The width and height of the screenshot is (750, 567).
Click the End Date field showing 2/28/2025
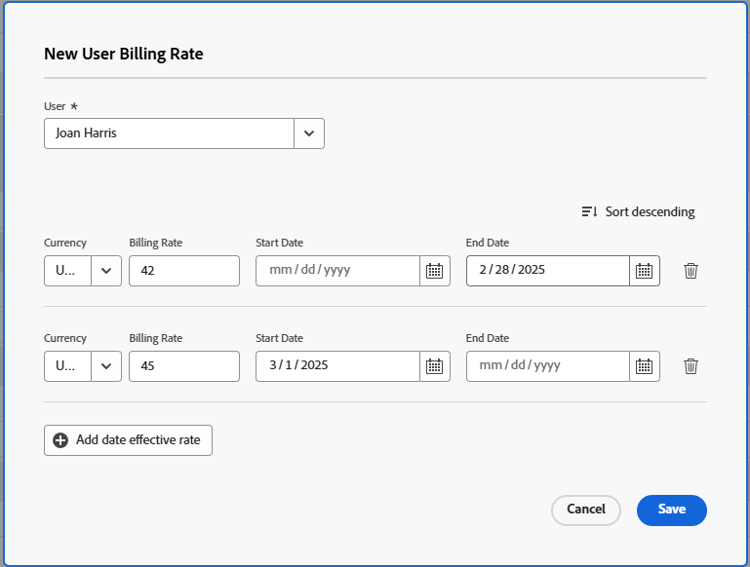(x=547, y=271)
